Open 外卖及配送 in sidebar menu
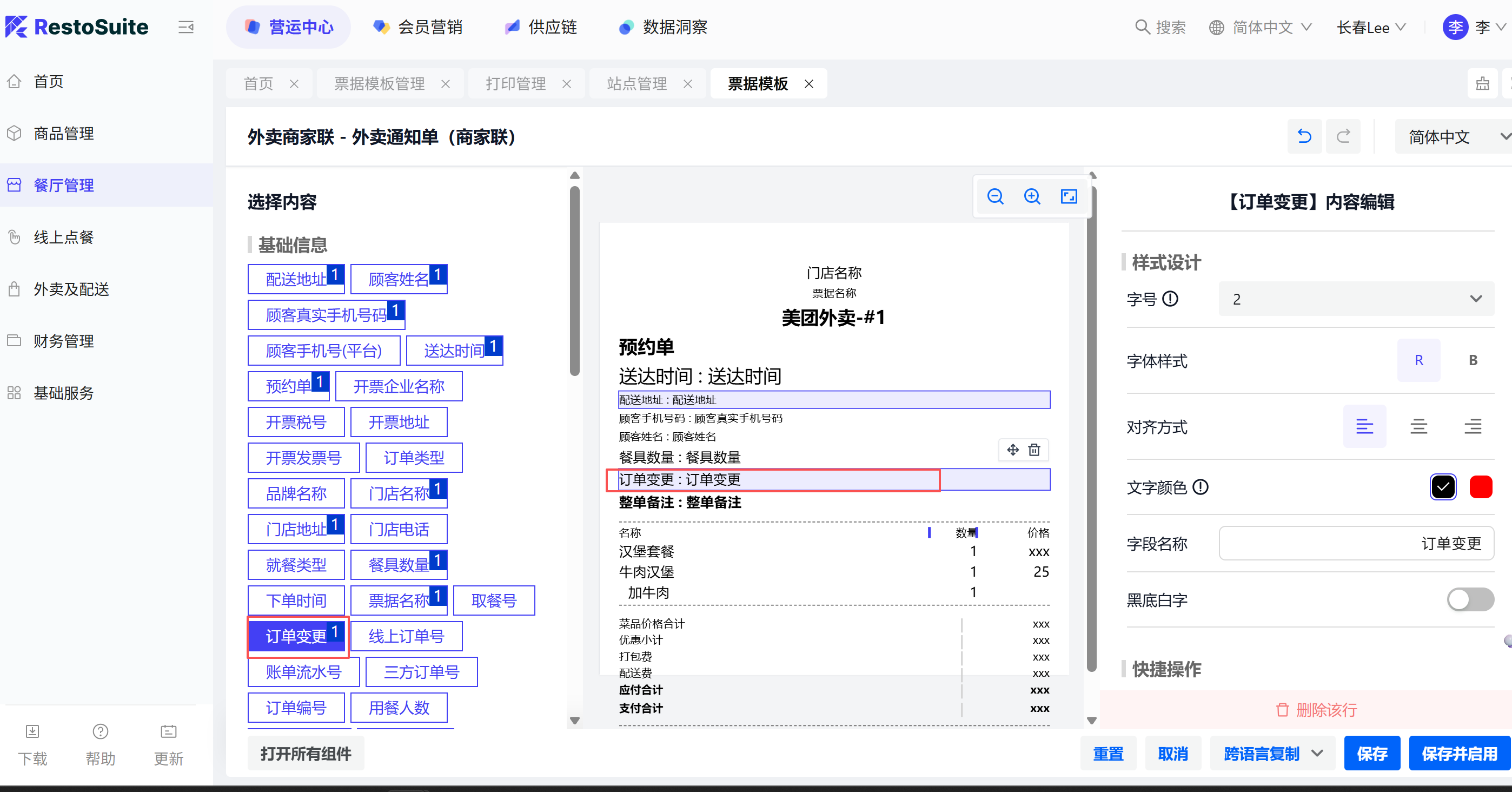Screen dimensions: 1512x792 coord(71,289)
